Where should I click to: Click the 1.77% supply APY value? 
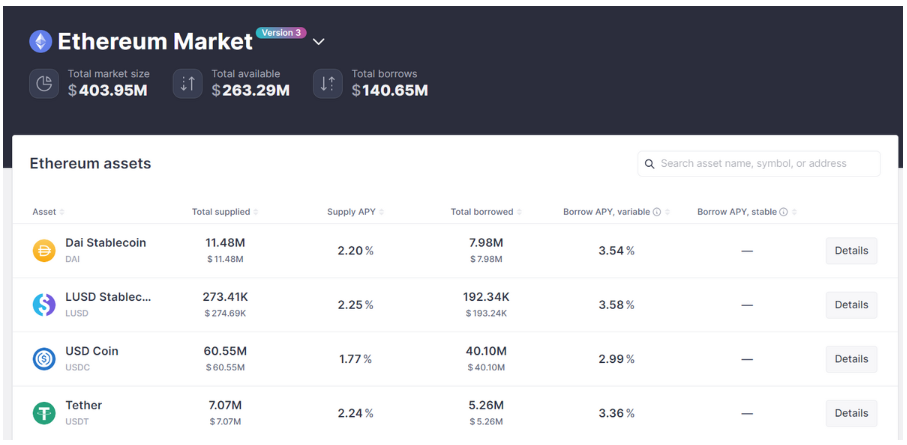coord(356,359)
